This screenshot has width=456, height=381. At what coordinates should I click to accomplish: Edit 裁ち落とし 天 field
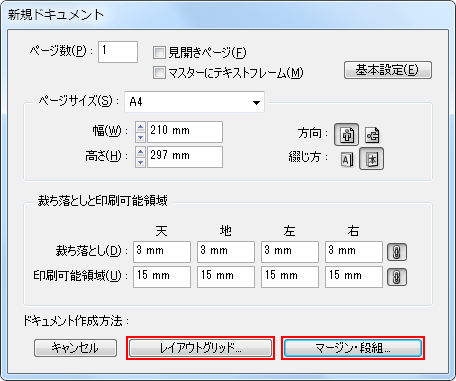click(x=162, y=252)
